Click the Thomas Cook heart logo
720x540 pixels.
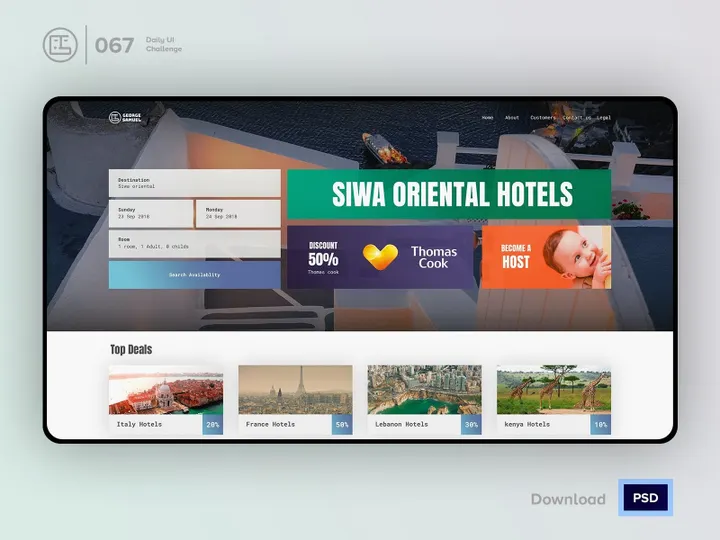(380, 257)
